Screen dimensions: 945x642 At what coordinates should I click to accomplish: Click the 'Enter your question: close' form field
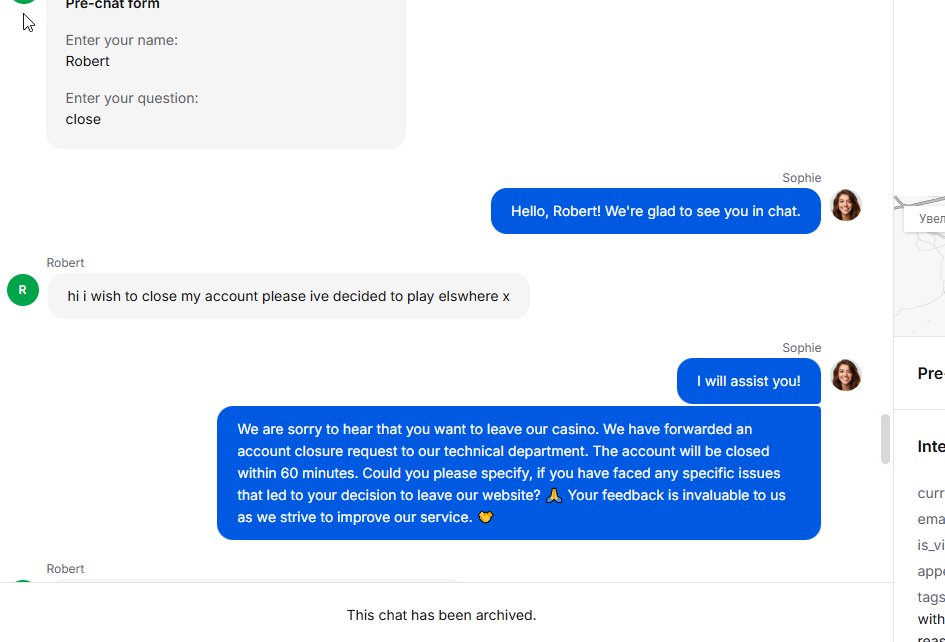click(131, 109)
